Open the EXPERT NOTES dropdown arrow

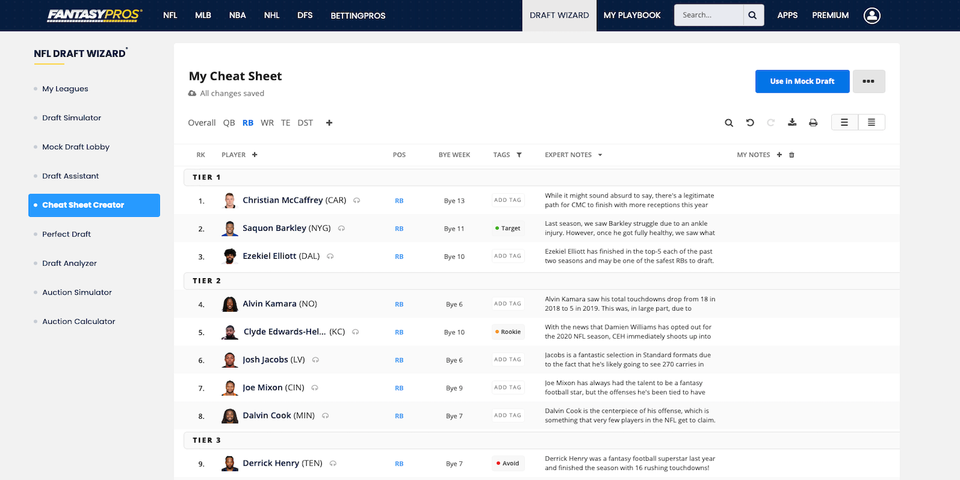coord(600,155)
